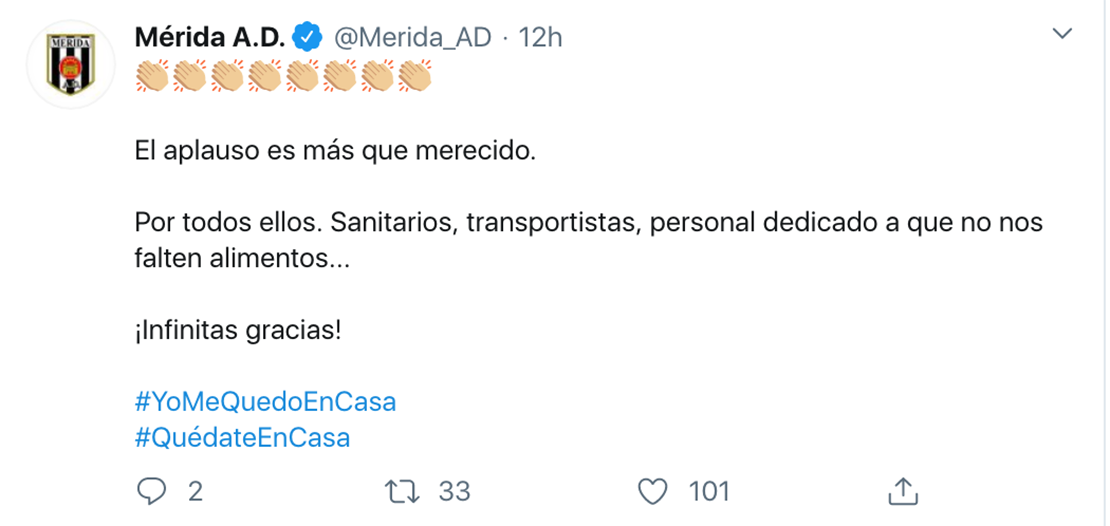
Task: Open the #QuédateEnCasa hashtag
Action: click(242, 438)
